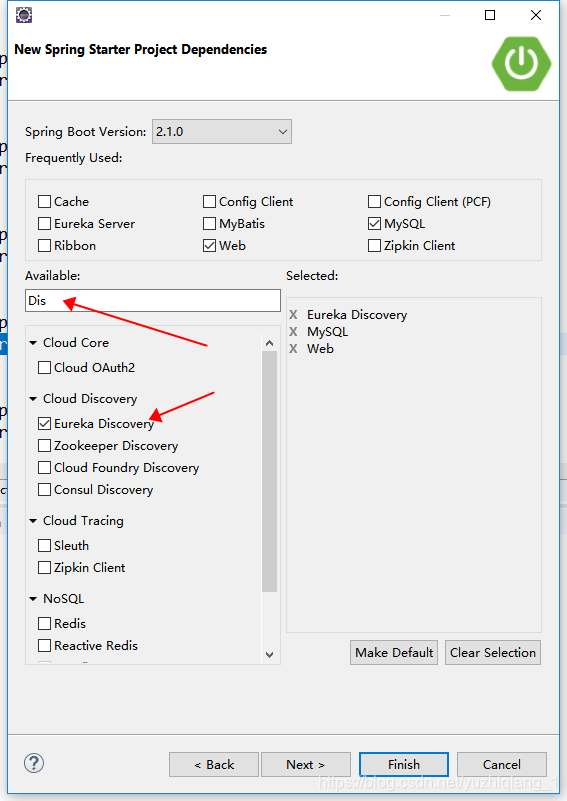
Task: Enable the Cache checkbox
Action: pos(44,202)
